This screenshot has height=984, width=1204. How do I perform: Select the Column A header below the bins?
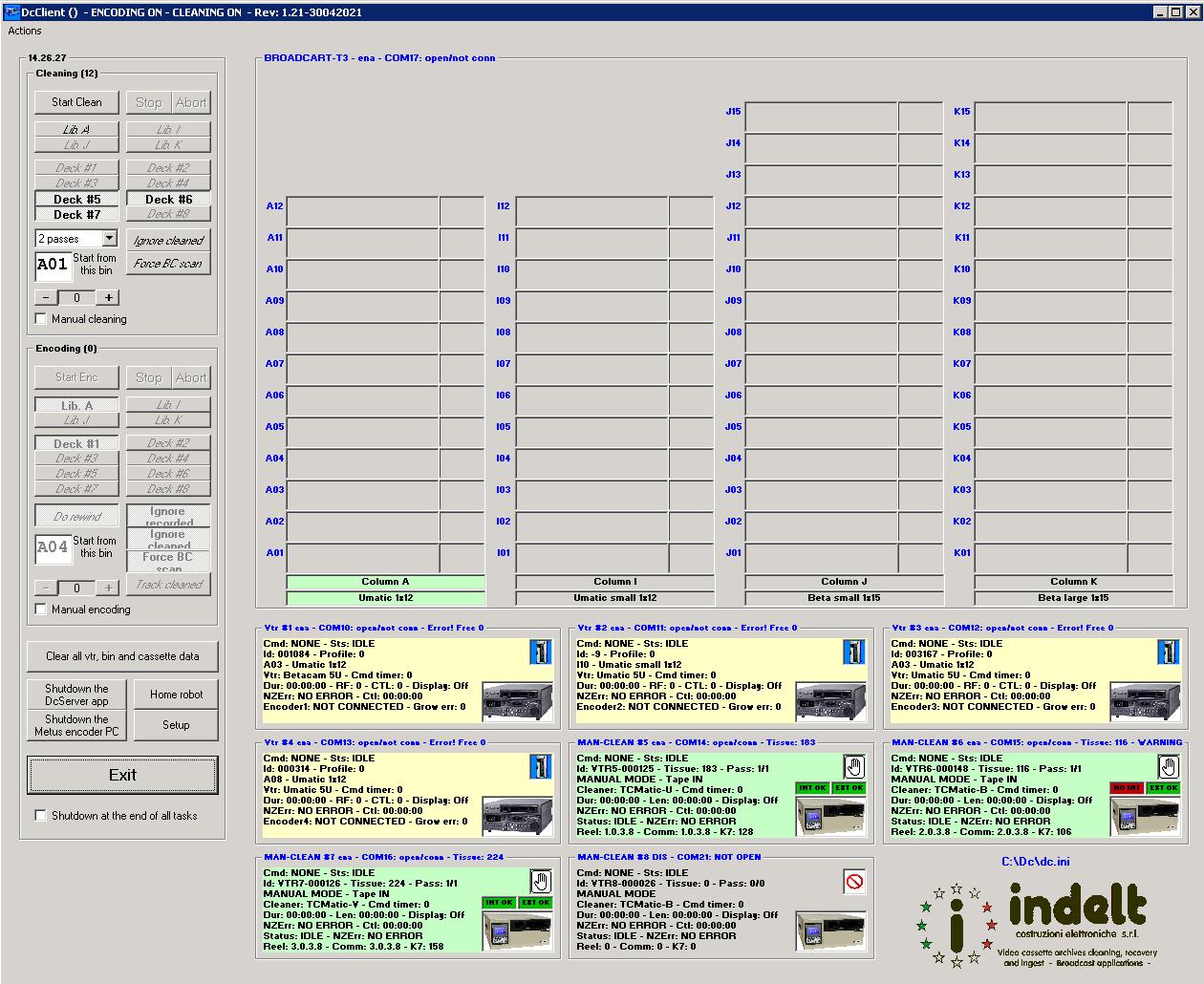click(x=385, y=582)
